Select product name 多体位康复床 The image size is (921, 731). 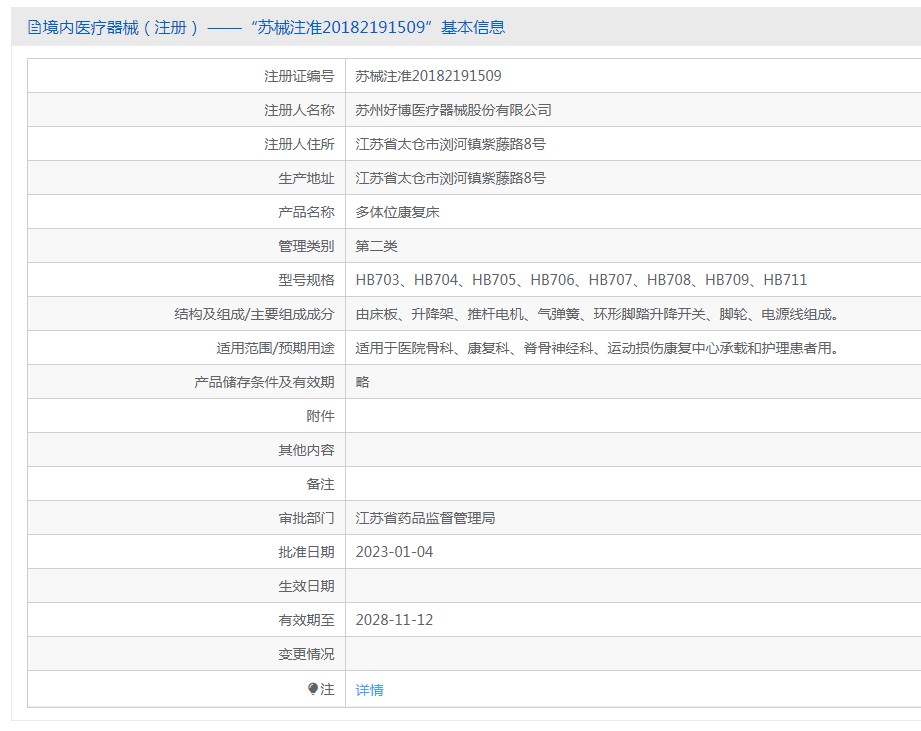[x=398, y=212]
